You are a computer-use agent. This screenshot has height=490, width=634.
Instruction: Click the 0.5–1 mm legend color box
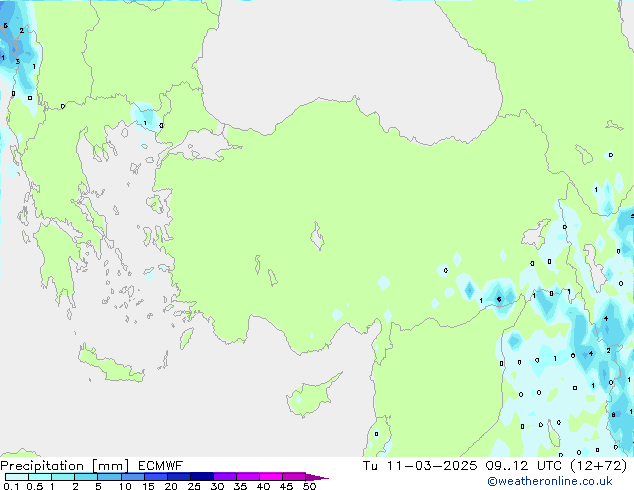coord(40,477)
